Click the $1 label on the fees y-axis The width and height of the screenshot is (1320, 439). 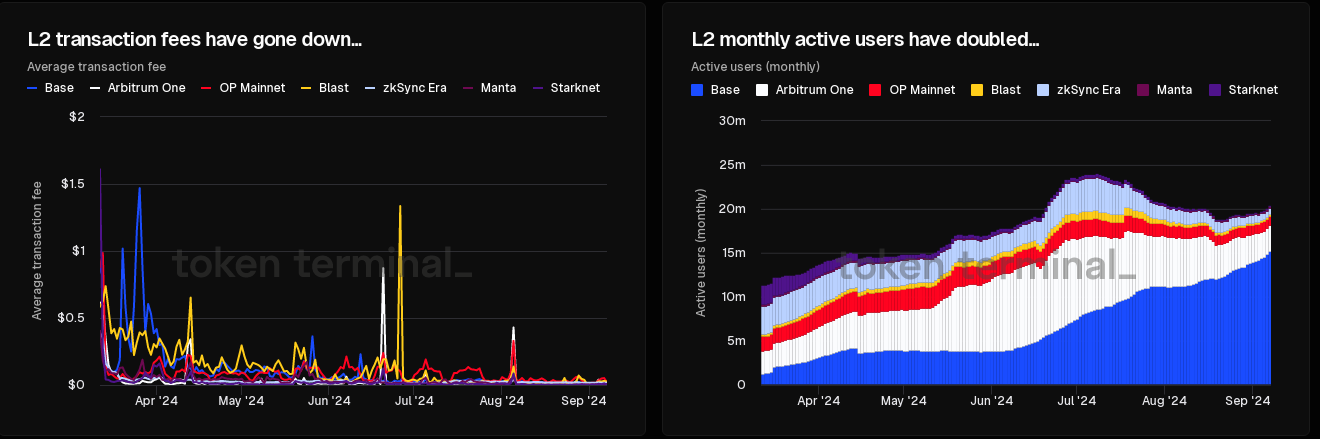79,251
